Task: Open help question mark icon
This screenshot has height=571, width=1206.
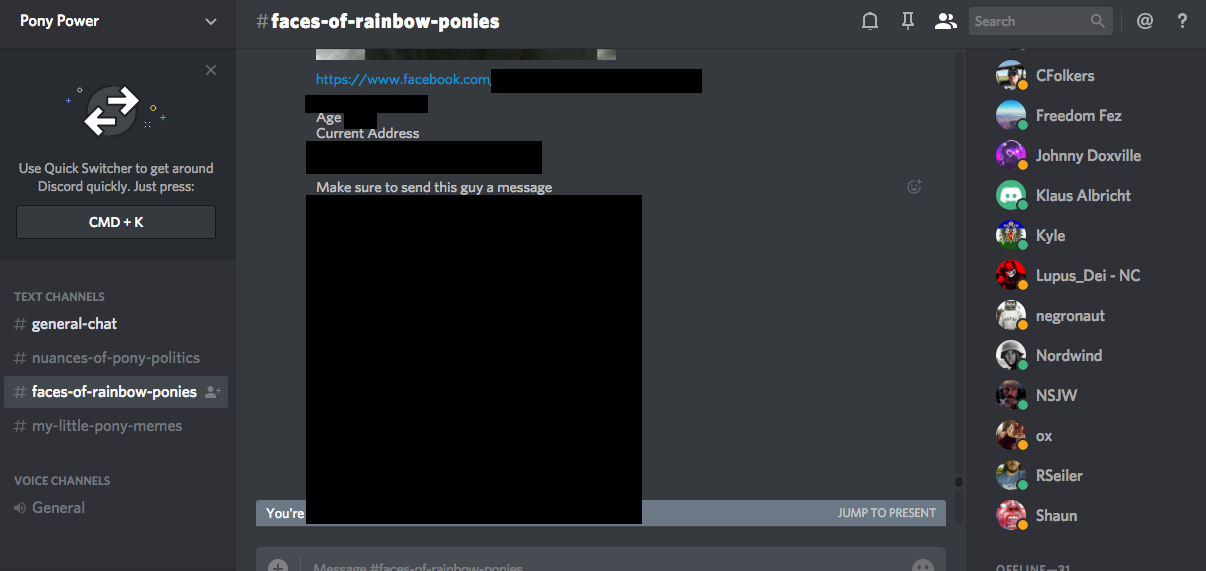Action: 1182,21
